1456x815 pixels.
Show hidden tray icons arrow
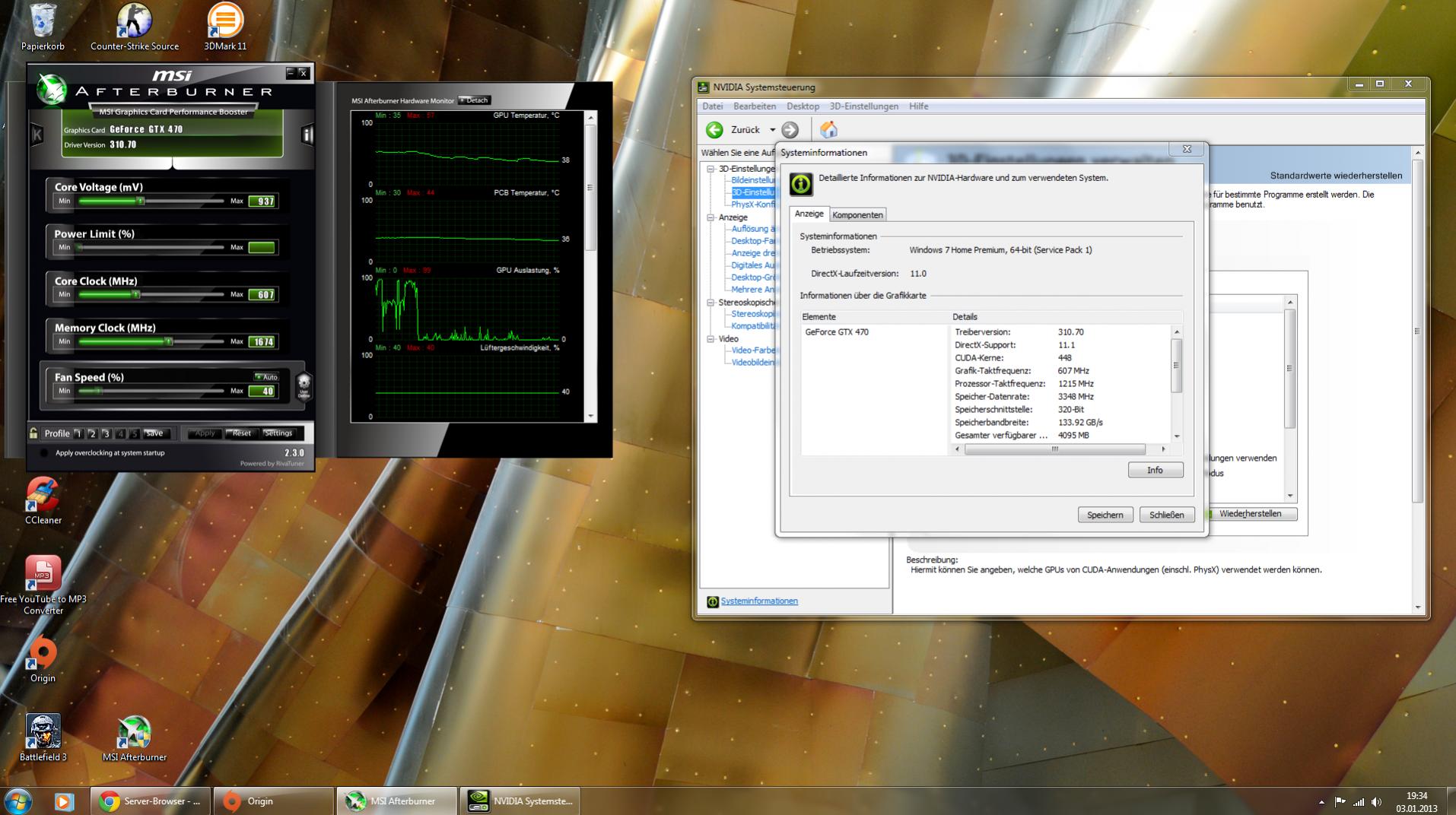point(1321,802)
